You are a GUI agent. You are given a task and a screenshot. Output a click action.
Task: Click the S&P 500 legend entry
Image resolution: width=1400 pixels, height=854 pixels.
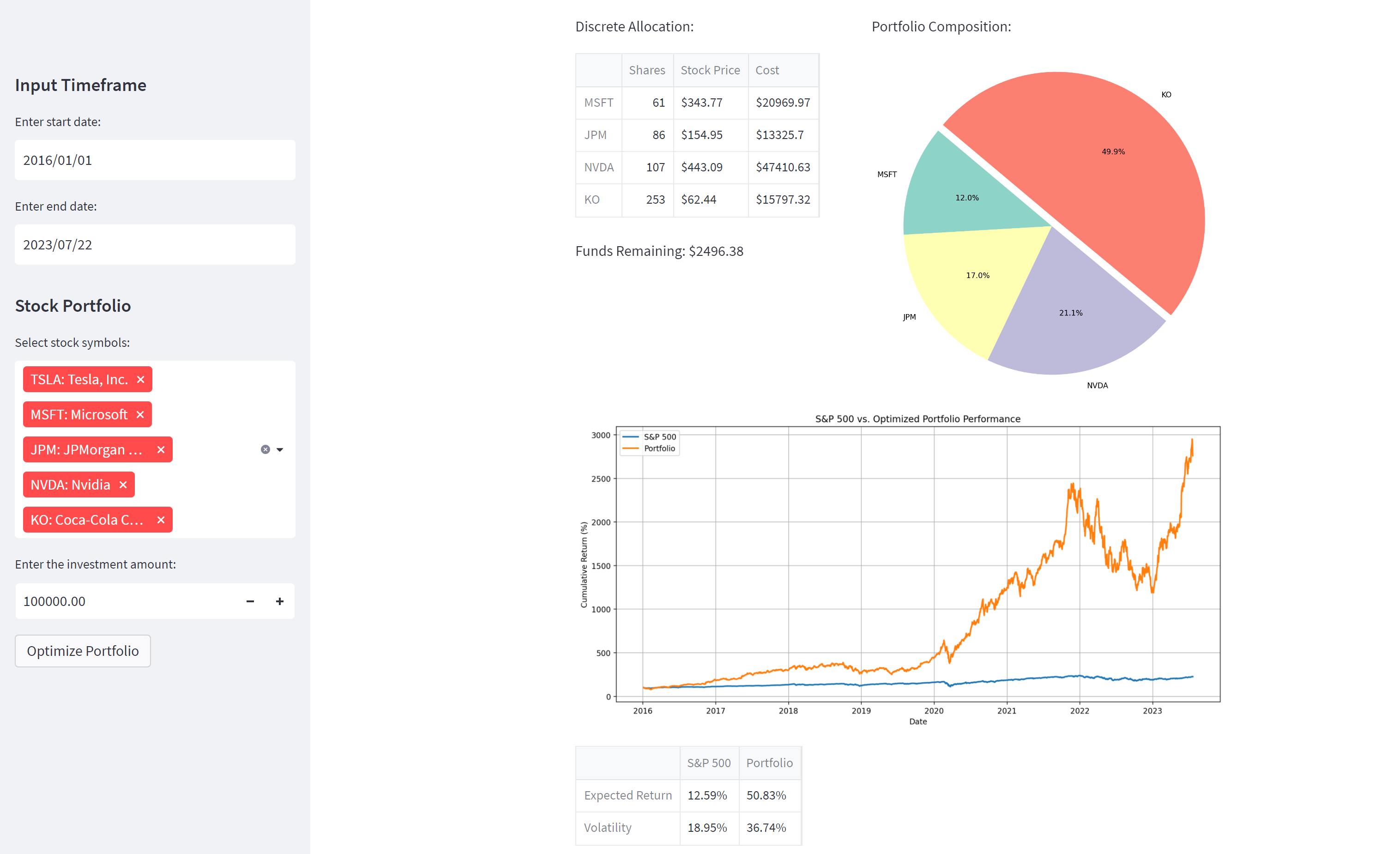649,437
